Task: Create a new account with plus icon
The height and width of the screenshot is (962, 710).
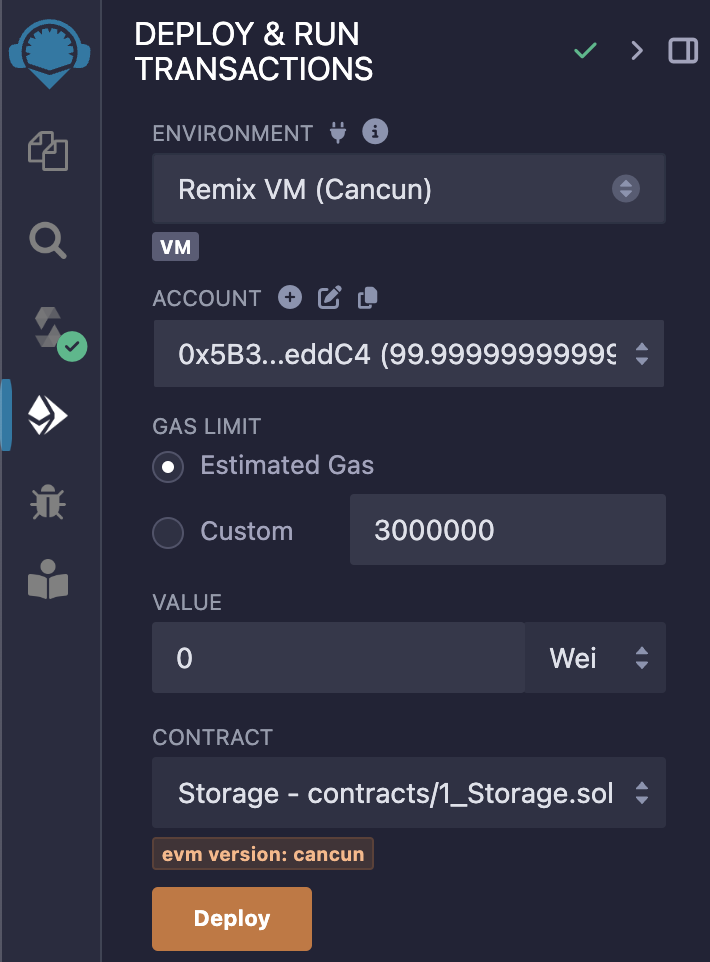Action: (290, 298)
